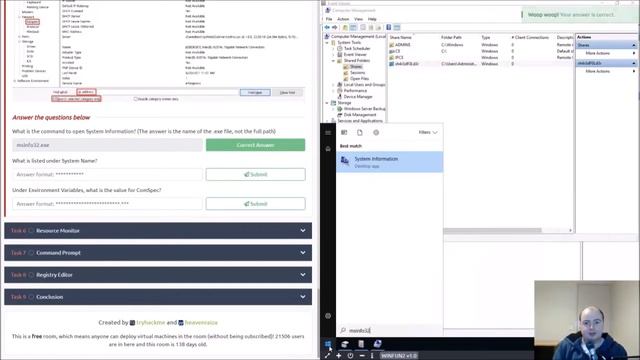Open the View menu in Computer Management

click(358, 19)
